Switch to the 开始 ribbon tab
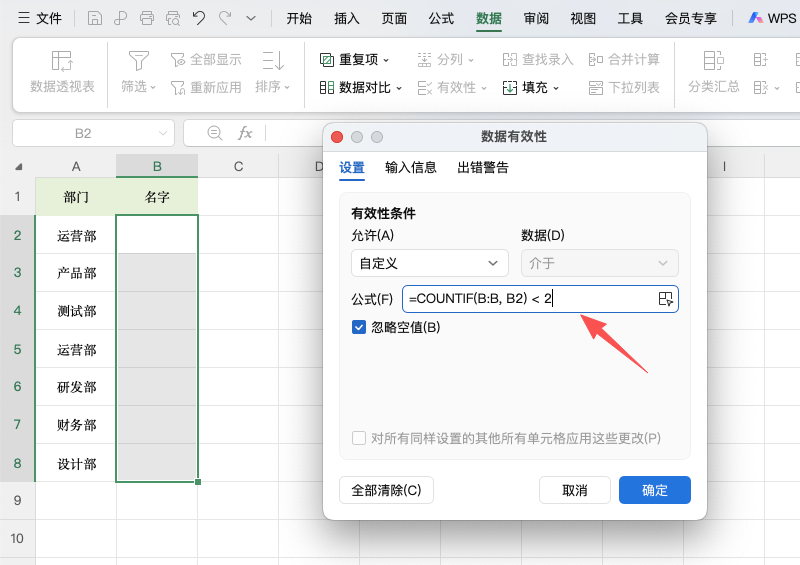The width and height of the screenshot is (800, 565). tap(299, 19)
